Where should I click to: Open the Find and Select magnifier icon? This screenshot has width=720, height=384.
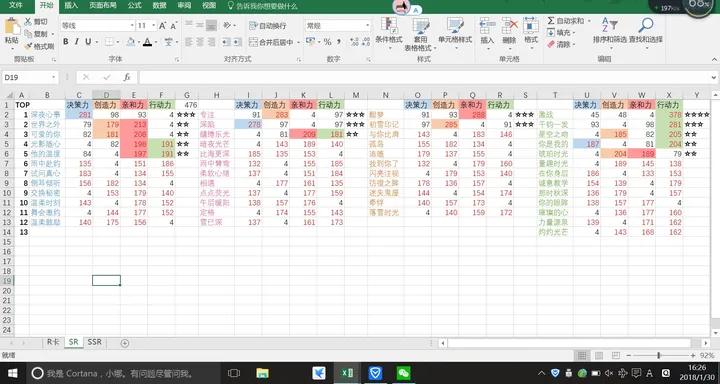coord(646,25)
